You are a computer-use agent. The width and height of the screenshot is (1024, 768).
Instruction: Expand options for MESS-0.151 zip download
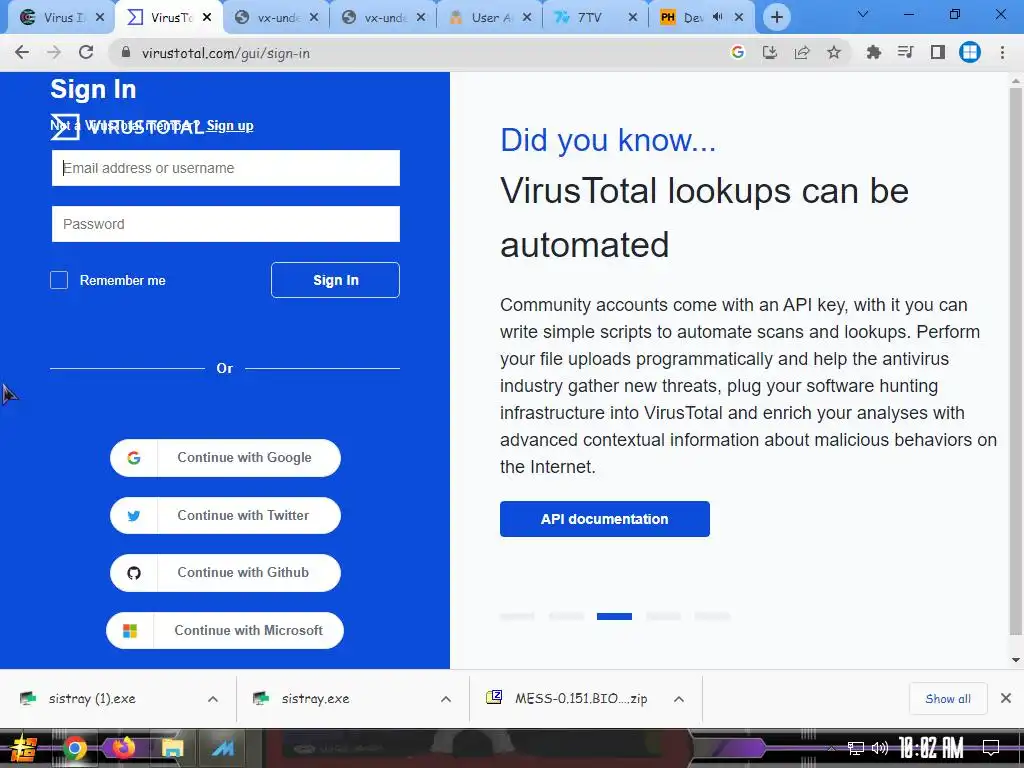click(x=679, y=699)
